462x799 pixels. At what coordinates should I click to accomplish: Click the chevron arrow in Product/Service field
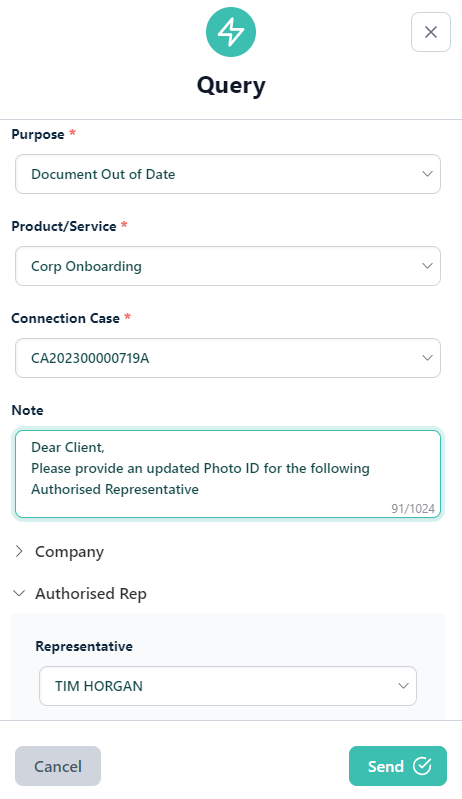pos(427,266)
